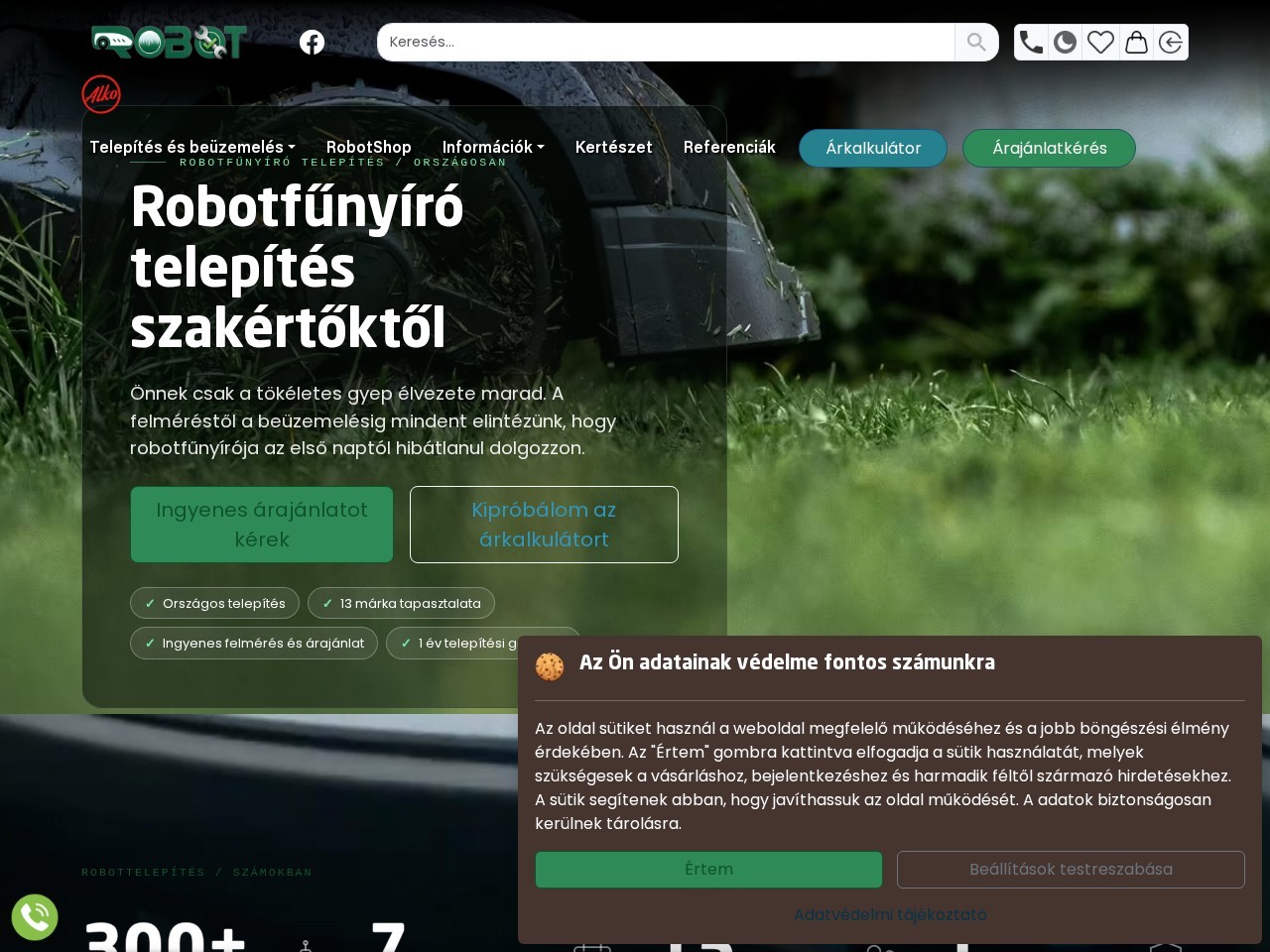Click the login arrow icon
Screen dimensions: 1270x952
[1171, 42]
